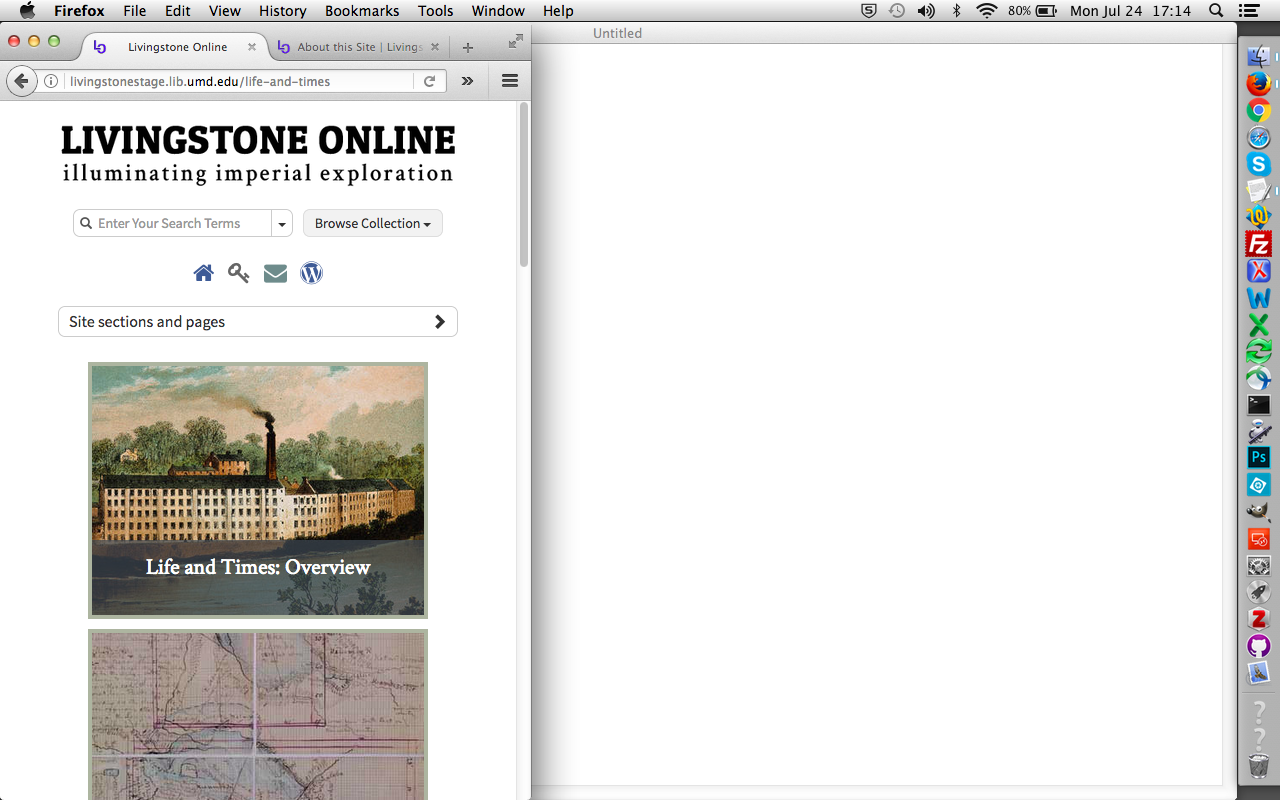Click the Firefox back arrow button
The width and height of the screenshot is (1280, 800).
tap(21, 81)
